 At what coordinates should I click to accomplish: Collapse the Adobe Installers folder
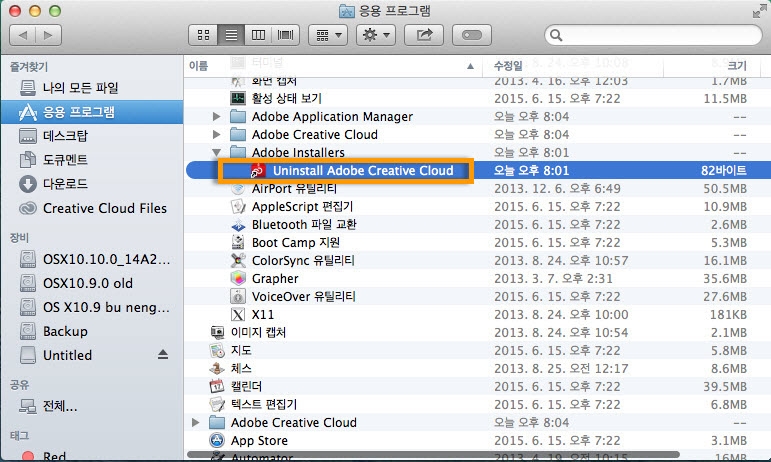pyautogui.click(x=216, y=152)
